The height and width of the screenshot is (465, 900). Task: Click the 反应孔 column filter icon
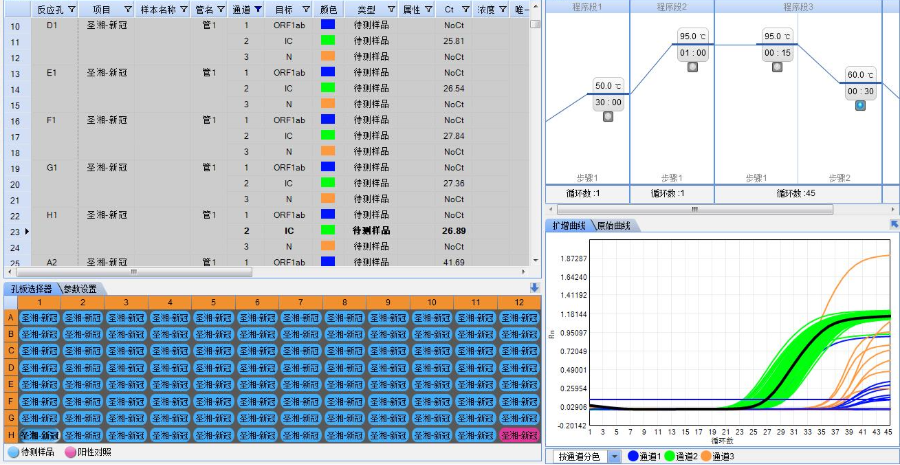71,9
